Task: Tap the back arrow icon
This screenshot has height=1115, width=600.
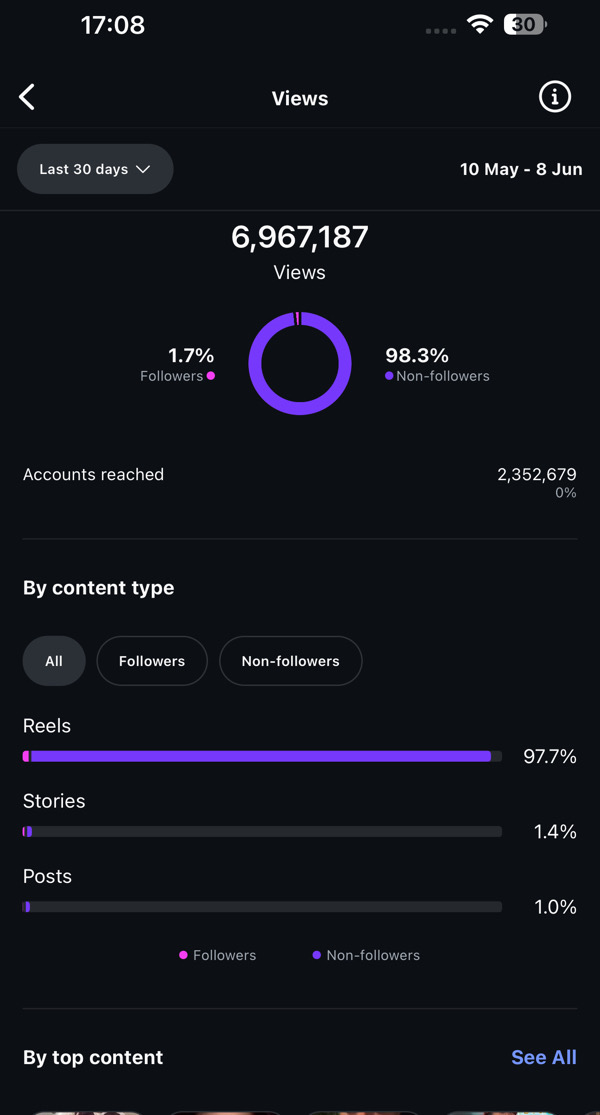Action: click(x=27, y=97)
